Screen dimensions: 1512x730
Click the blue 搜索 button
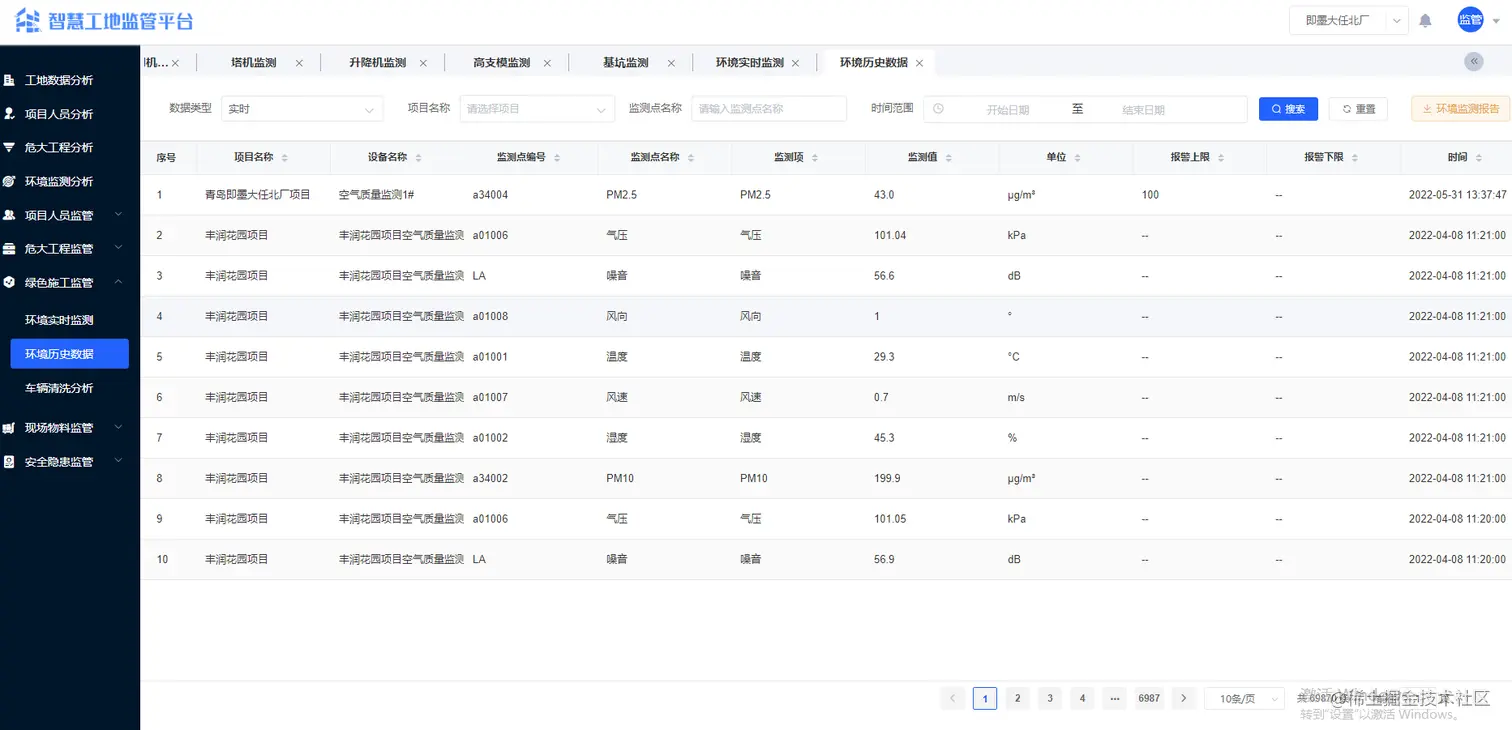tap(1288, 109)
